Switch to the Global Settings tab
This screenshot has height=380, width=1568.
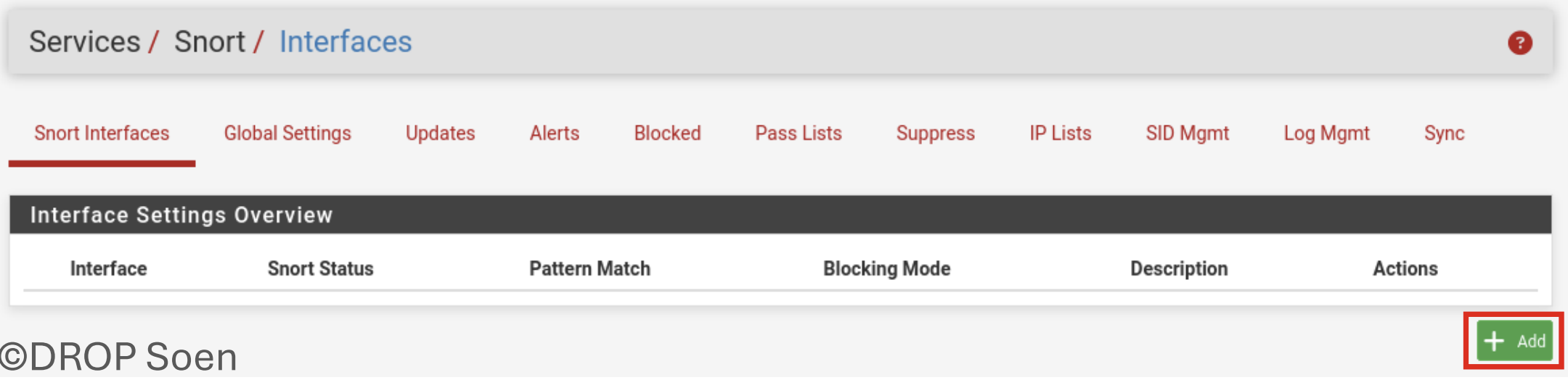[x=287, y=133]
